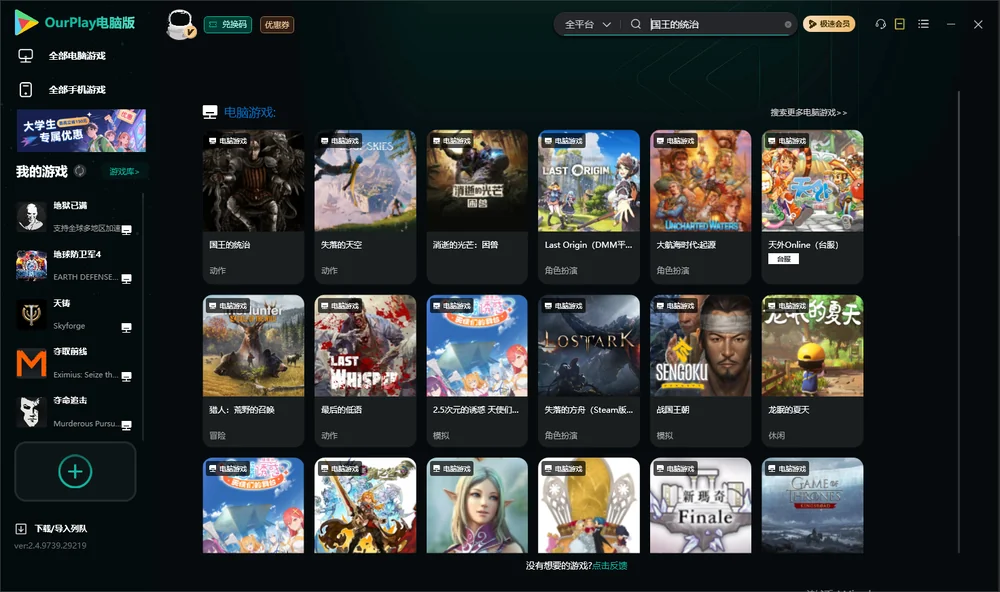Open the Game of Thrones game card

pos(812,505)
